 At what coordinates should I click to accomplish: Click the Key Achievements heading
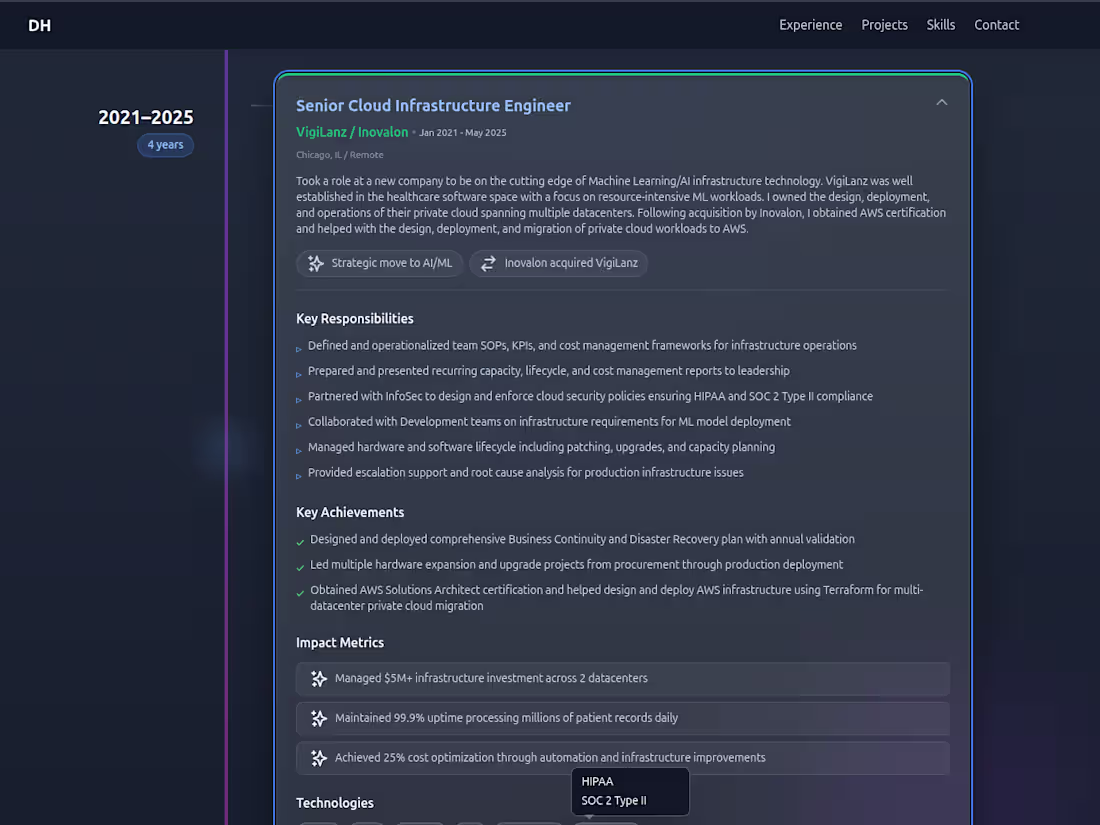(x=349, y=512)
